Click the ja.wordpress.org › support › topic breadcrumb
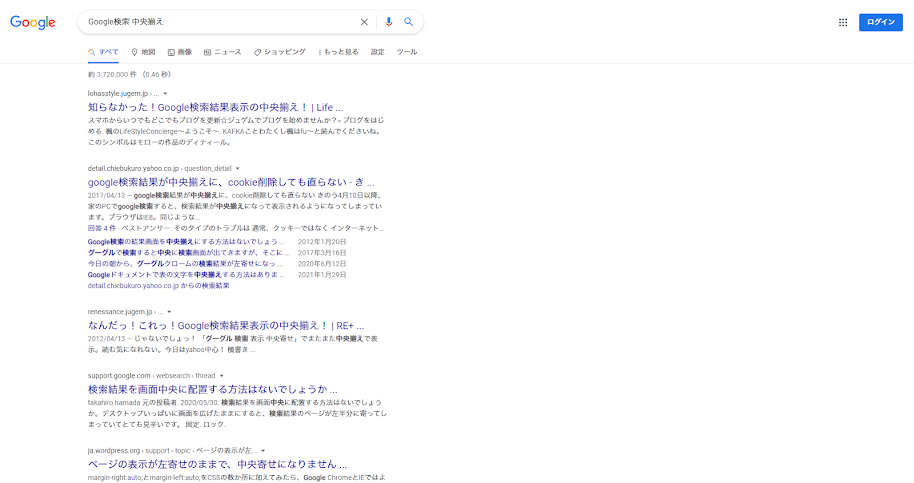This screenshot has width=914, height=483. click(172, 451)
